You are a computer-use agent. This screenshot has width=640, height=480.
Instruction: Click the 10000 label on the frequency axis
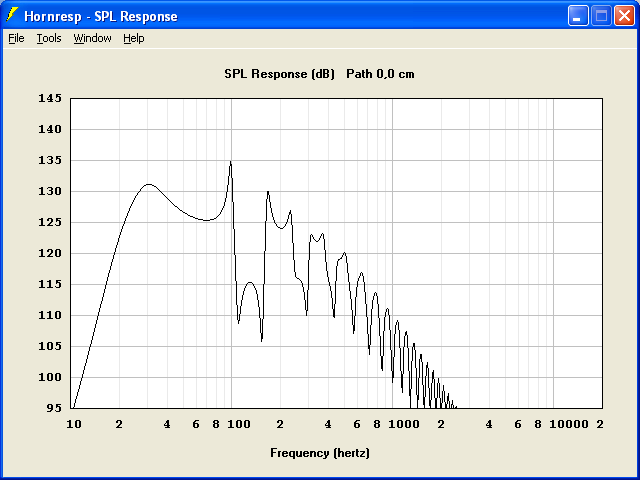click(569, 424)
